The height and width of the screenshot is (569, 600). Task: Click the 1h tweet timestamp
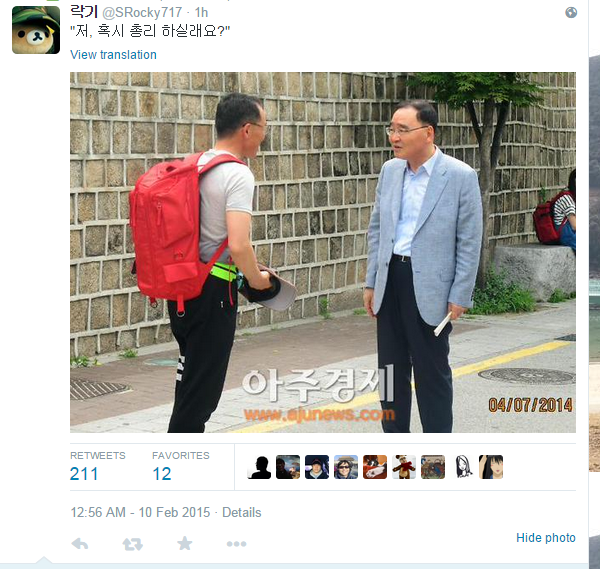(x=201, y=13)
